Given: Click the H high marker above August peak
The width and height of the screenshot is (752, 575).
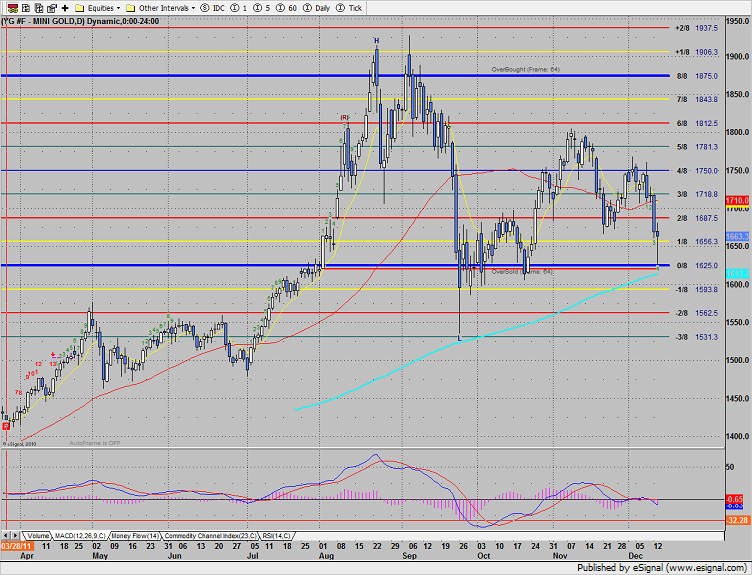Looking at the screenshot, I should (x=377, y=41).
